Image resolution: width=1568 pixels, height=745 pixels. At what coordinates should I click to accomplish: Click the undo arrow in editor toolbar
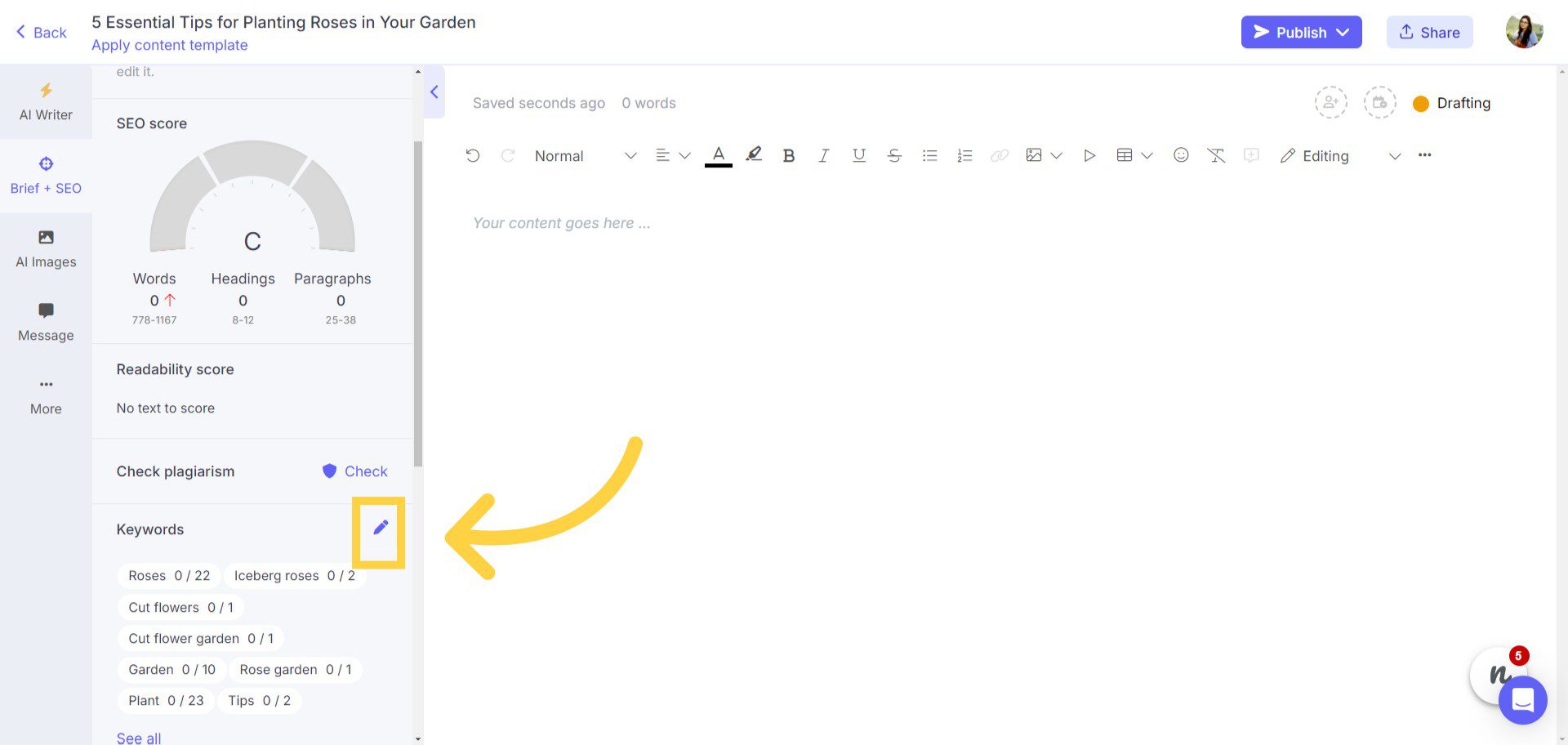[x=473, y=155]
